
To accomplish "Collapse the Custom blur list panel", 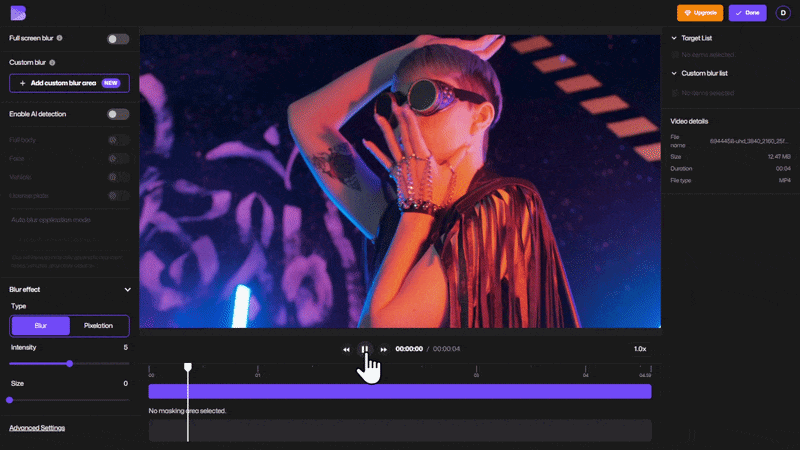I will pyautogui.click(x=674, y=73).
